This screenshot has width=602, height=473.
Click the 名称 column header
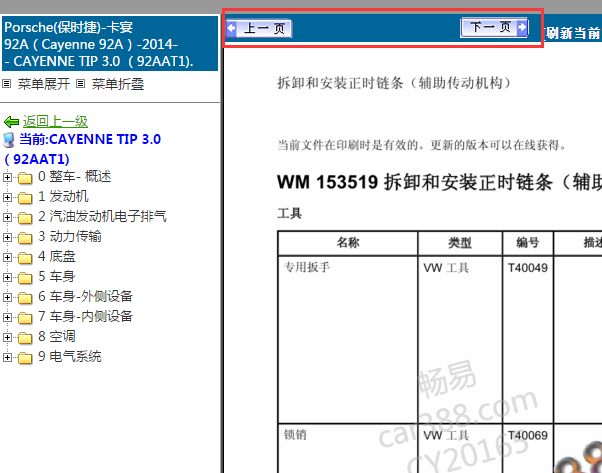pos(348,243)
